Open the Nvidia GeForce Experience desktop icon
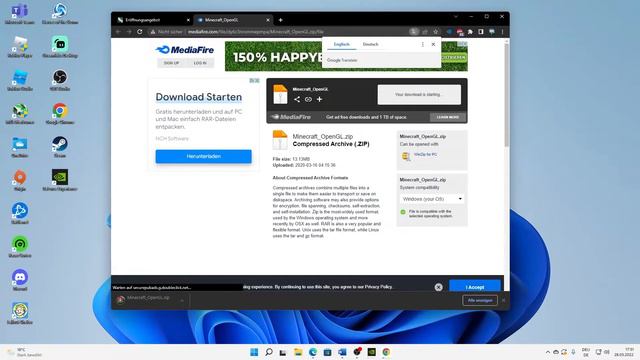Image resolution: width=640 pixels, height=360 pixels. click(60, 181)
